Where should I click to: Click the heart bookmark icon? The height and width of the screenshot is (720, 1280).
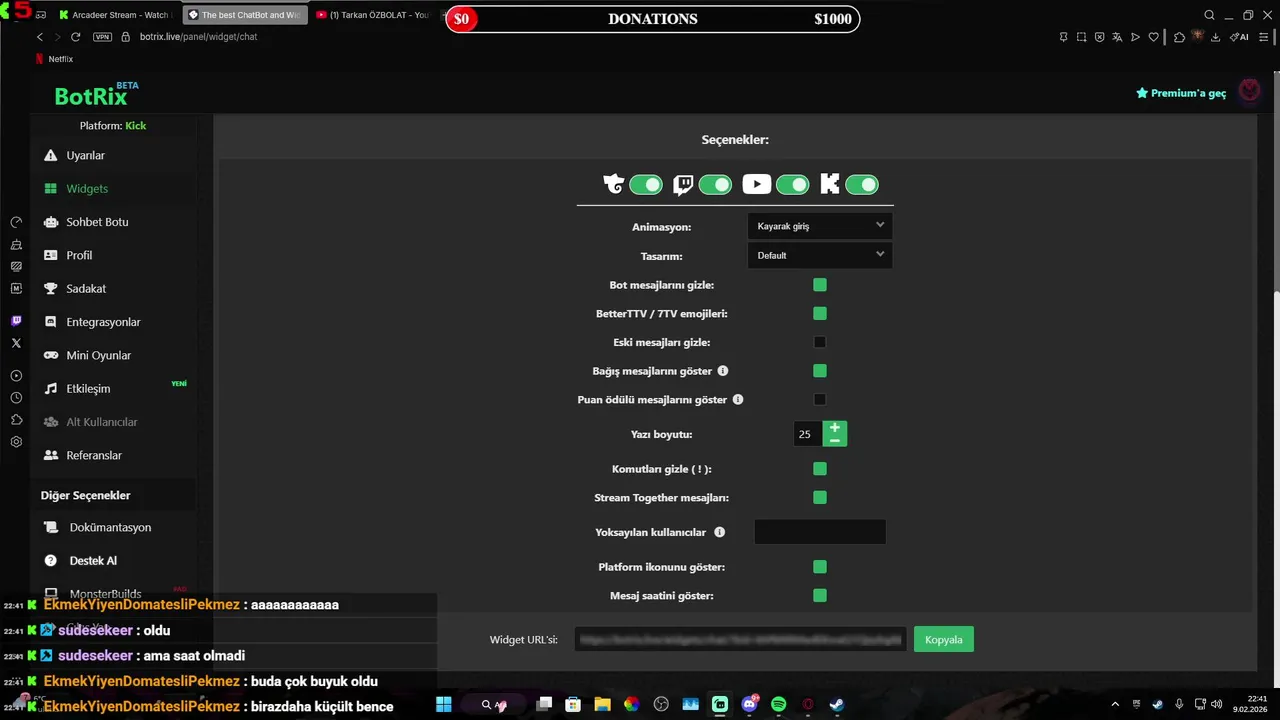[1153, 37]
